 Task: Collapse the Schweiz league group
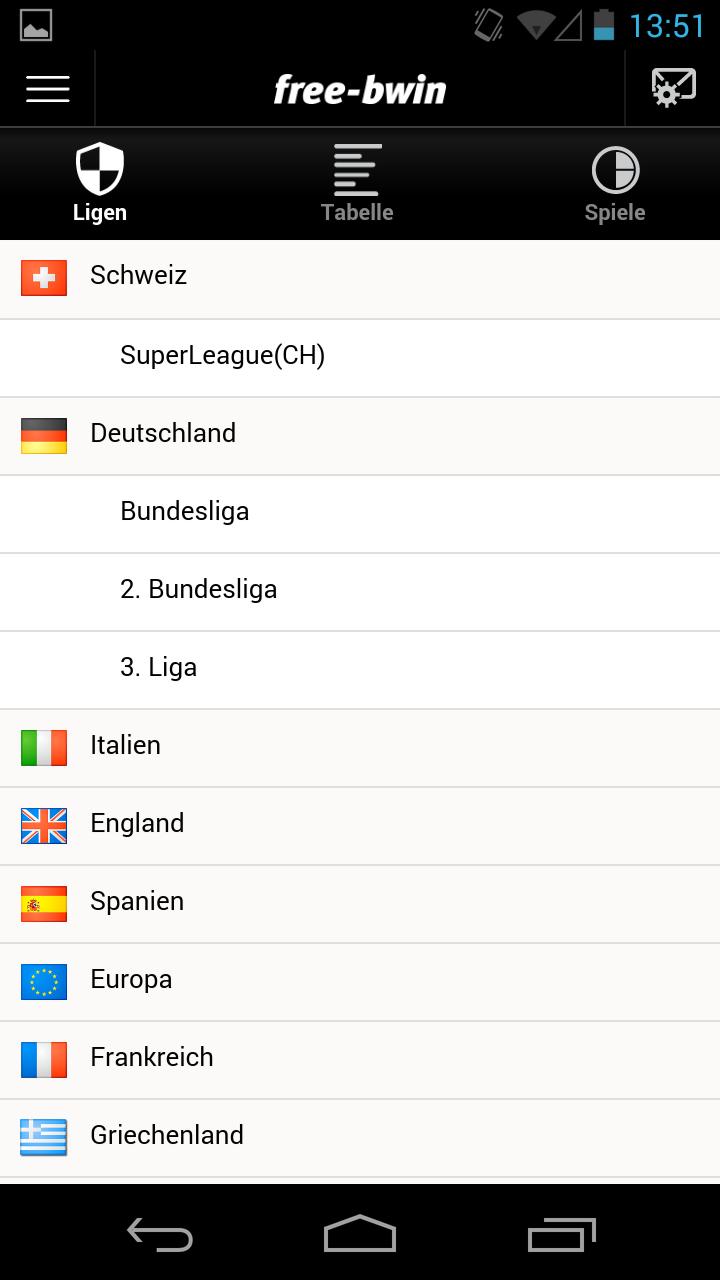pos(360,278)
